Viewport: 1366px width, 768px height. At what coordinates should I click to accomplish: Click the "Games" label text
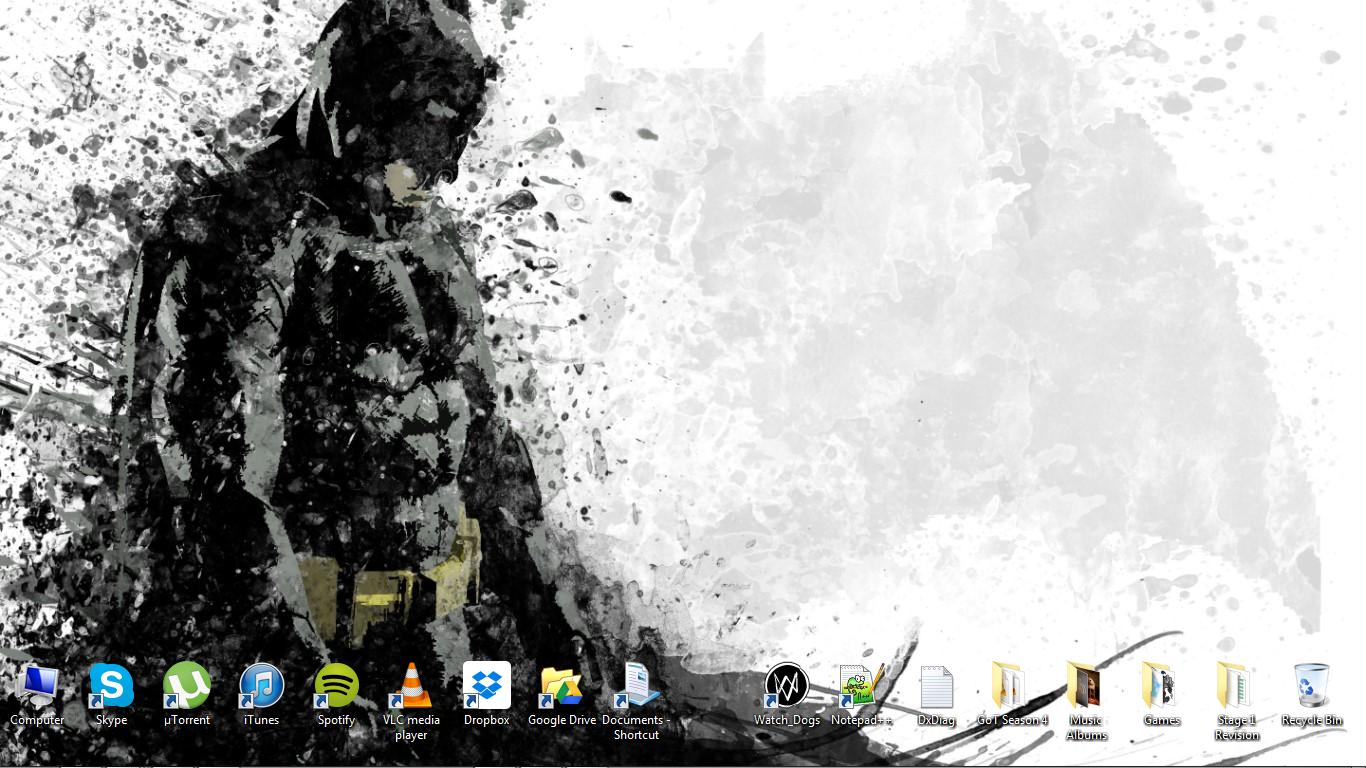[1162, 720]
